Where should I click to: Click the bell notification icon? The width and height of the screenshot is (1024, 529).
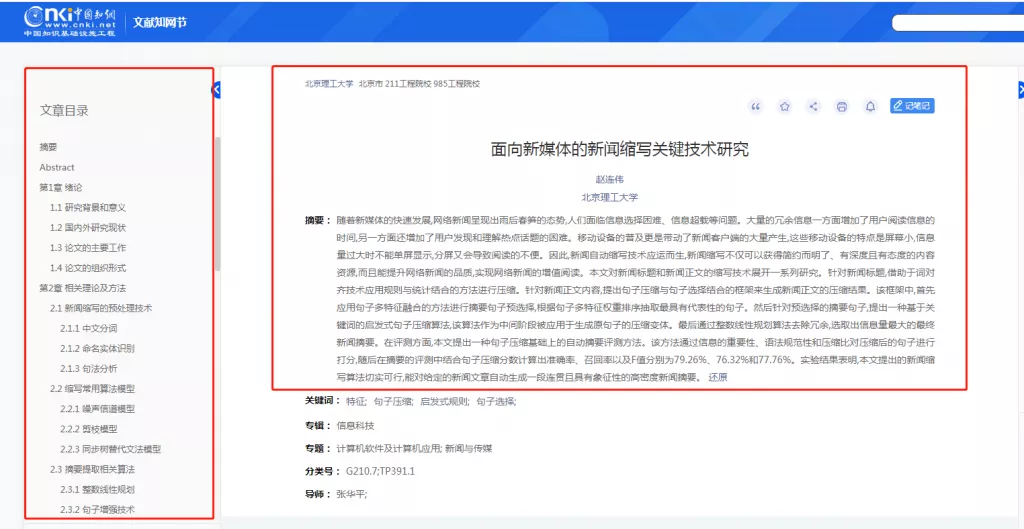click(870, 106)
